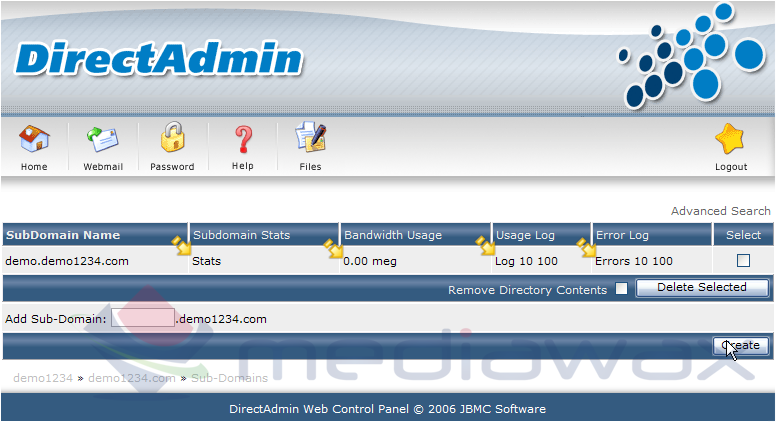The height and width of the screenshot is (422, 776).
Task: Open the Webmail envelope icon
Action: click(x=103, y=139)
